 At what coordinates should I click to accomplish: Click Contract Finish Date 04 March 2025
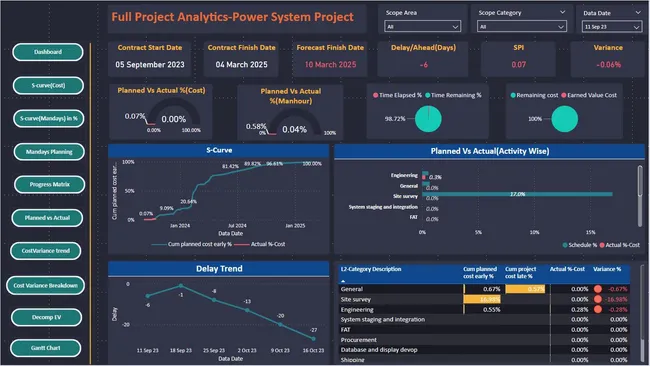pos(241,65)
